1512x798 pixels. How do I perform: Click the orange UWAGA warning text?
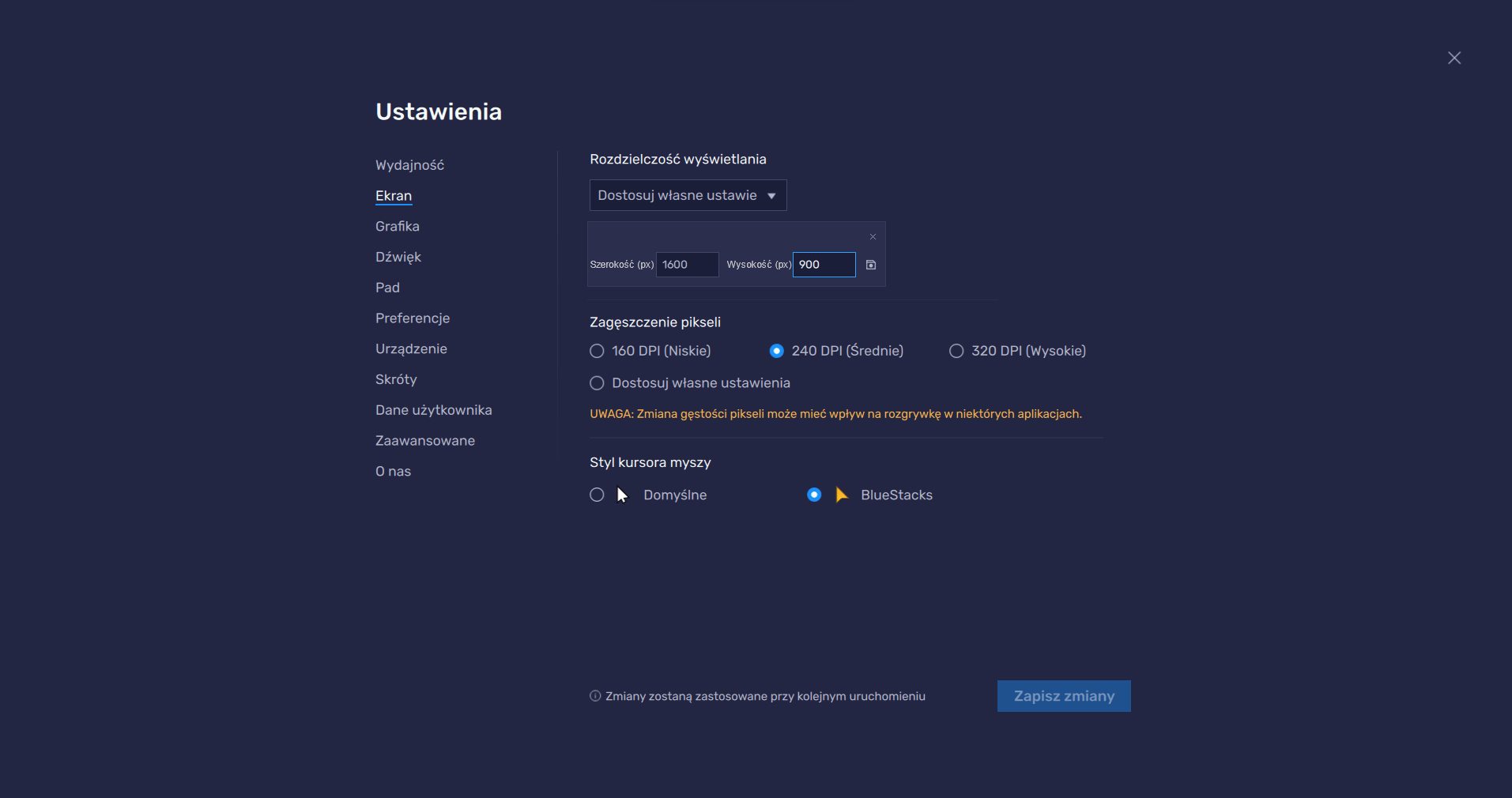[x=835, y=414]
